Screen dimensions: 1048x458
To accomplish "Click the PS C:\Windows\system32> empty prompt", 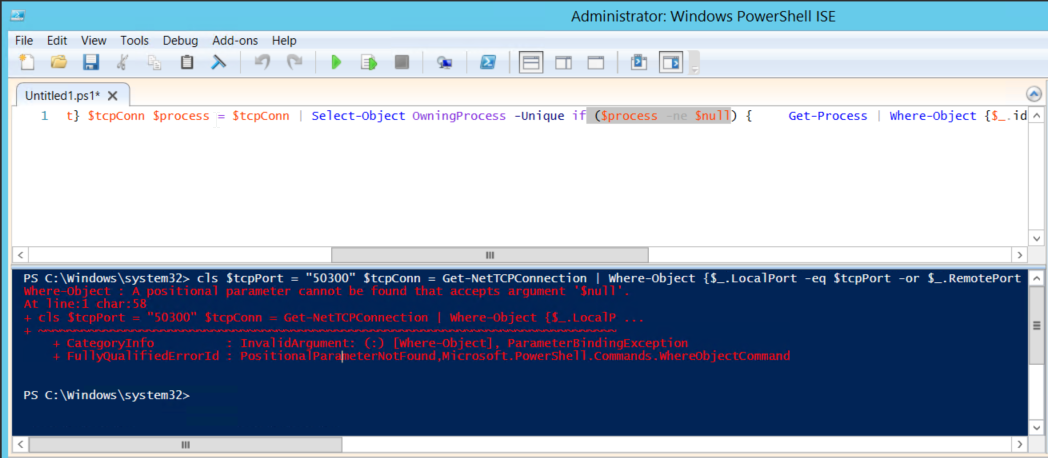I will pos(106,395).
